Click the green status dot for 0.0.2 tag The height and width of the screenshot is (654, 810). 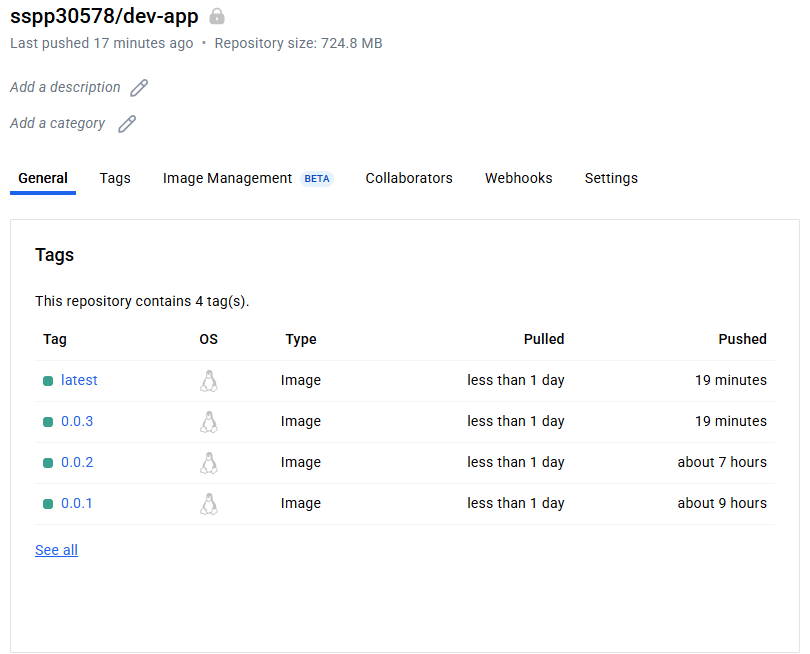48,463
